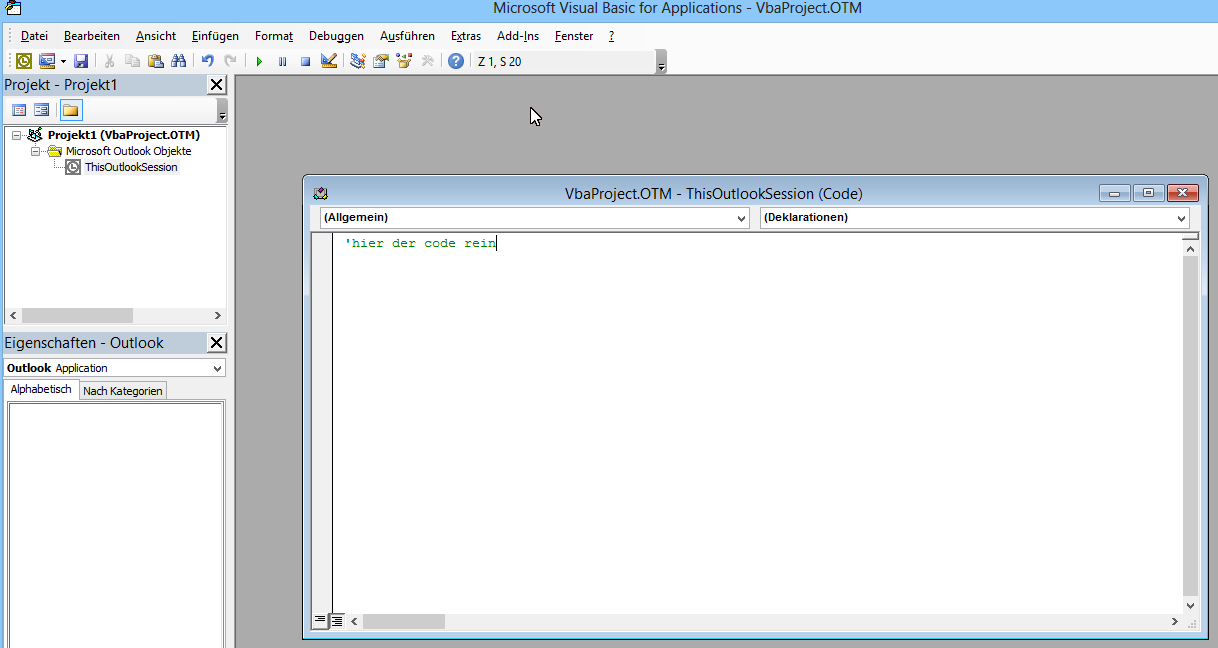Maximize the ThisOutlookSession code window
The image size is (1218, 648).
pos(1148,193)
